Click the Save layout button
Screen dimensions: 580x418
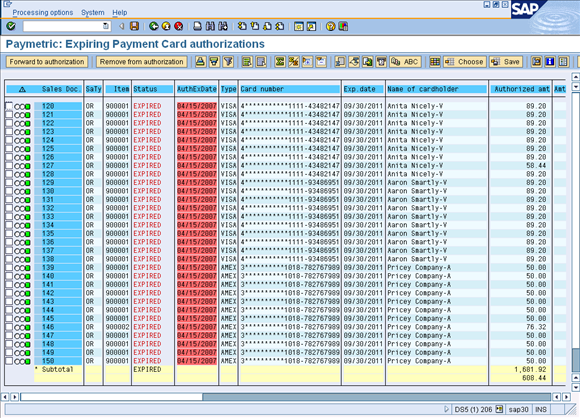pos(506,62)
